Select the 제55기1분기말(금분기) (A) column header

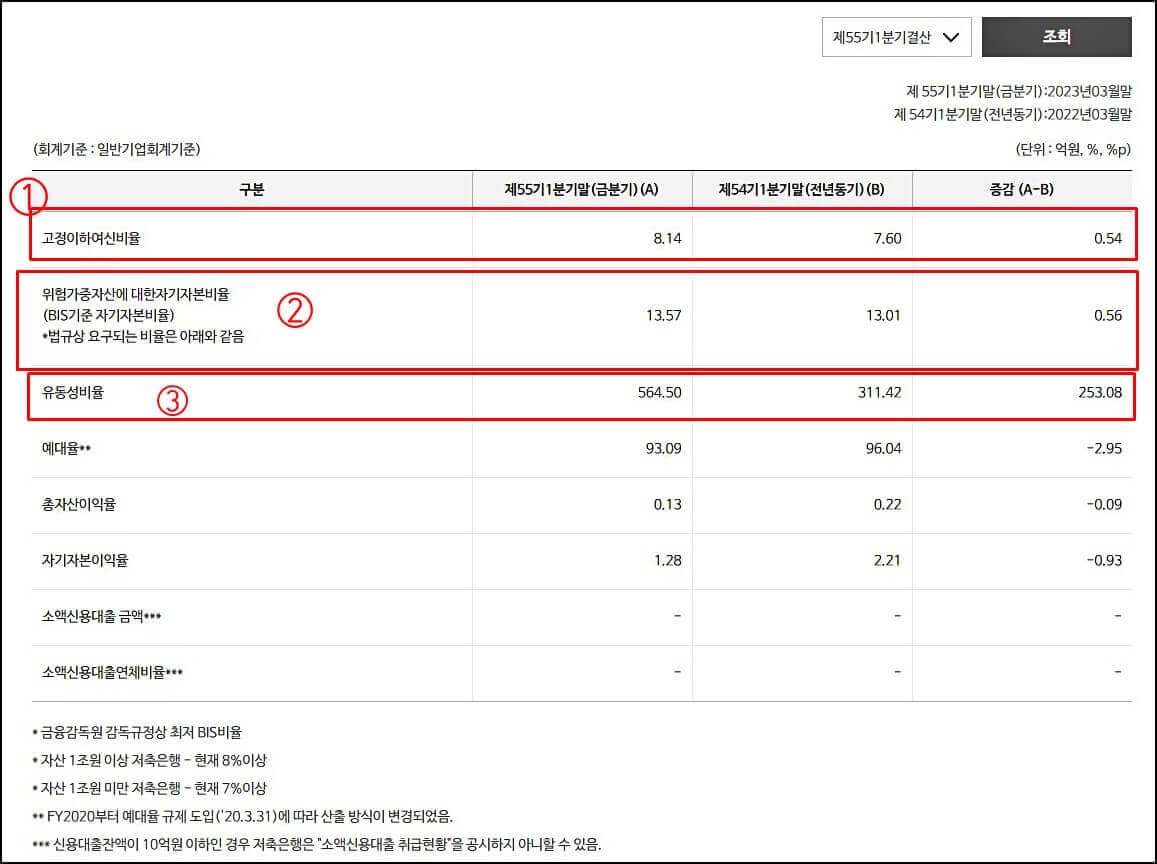tap(581, 190)
